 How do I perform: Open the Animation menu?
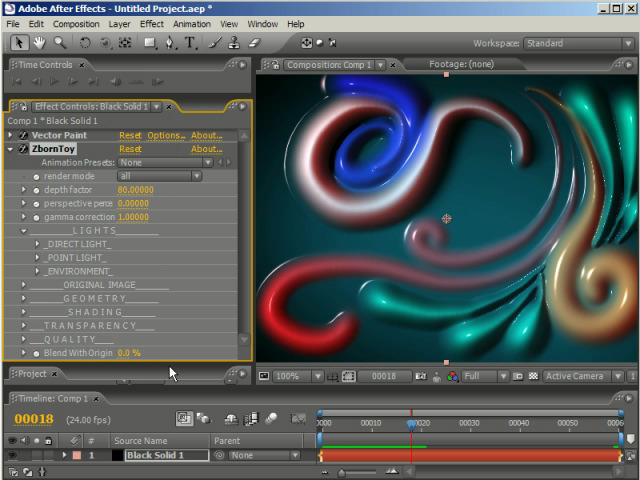[191, 24]
